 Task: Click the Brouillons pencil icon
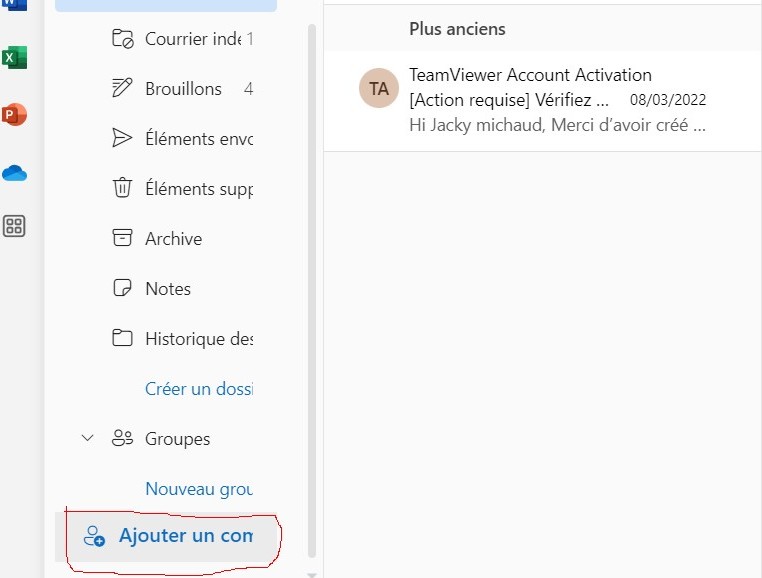tap(122, 89)
